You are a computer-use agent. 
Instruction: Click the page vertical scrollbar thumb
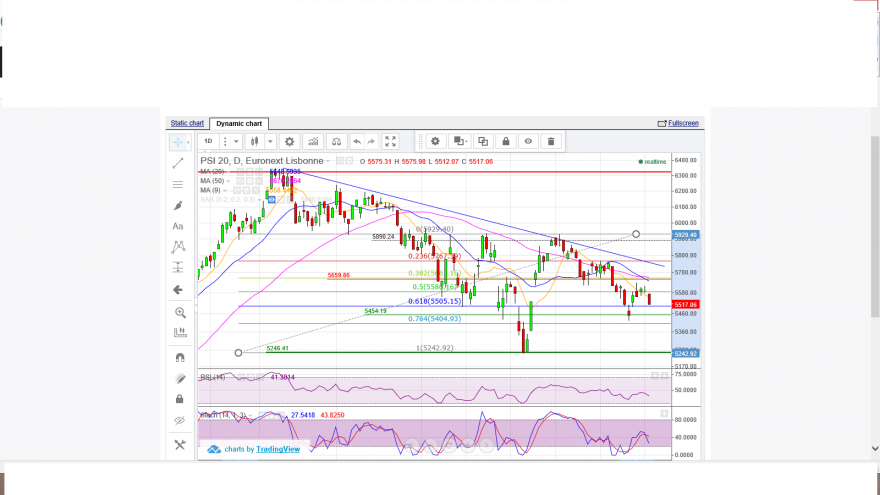point(875,226)
